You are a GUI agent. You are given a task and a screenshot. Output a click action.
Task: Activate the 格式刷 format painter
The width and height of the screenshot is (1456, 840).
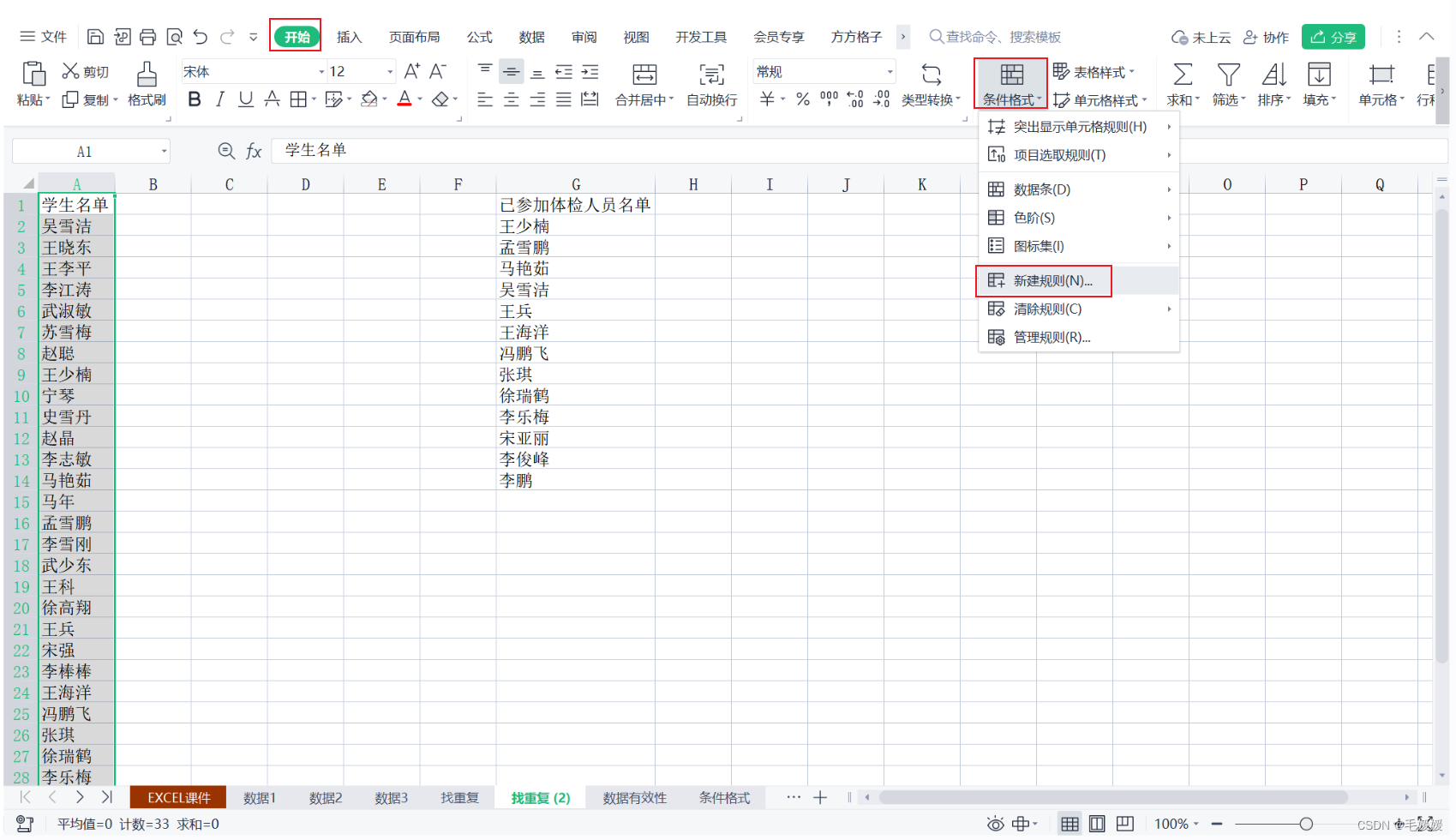[147, 84]
